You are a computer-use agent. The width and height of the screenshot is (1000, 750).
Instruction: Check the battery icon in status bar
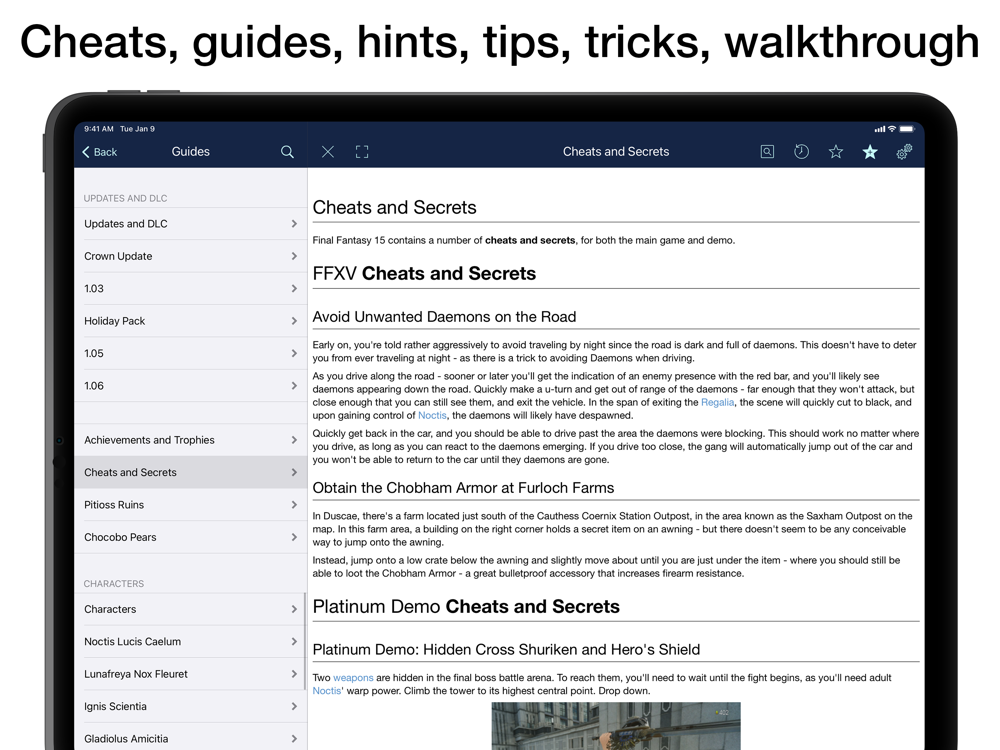[x=908, y=129]
